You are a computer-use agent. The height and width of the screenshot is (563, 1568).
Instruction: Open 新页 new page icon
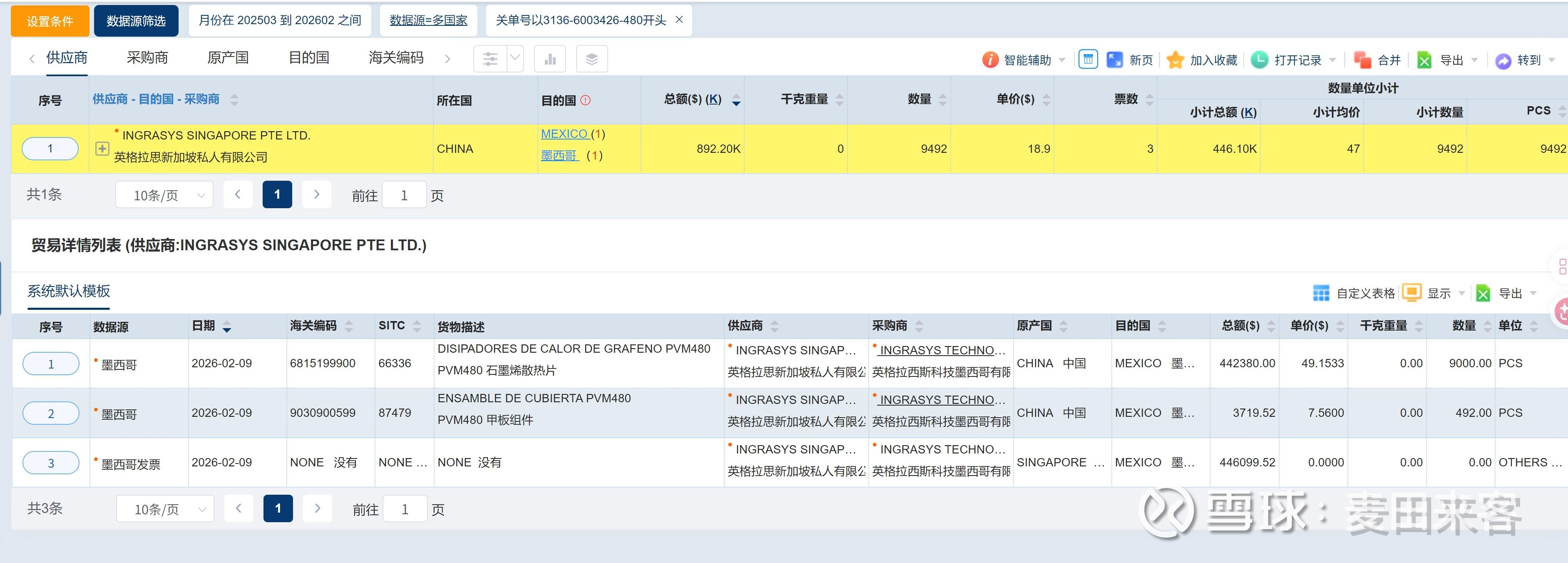click(1115, 60)
